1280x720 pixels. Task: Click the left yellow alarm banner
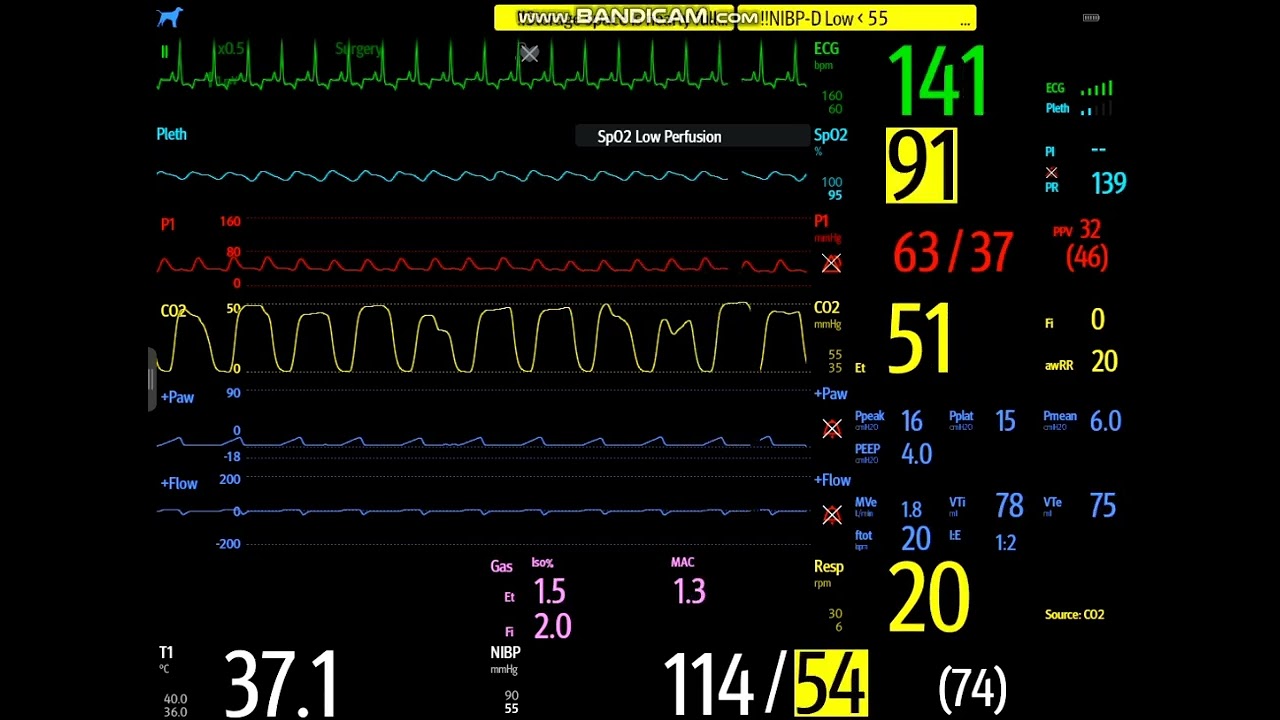coord(615,18)
